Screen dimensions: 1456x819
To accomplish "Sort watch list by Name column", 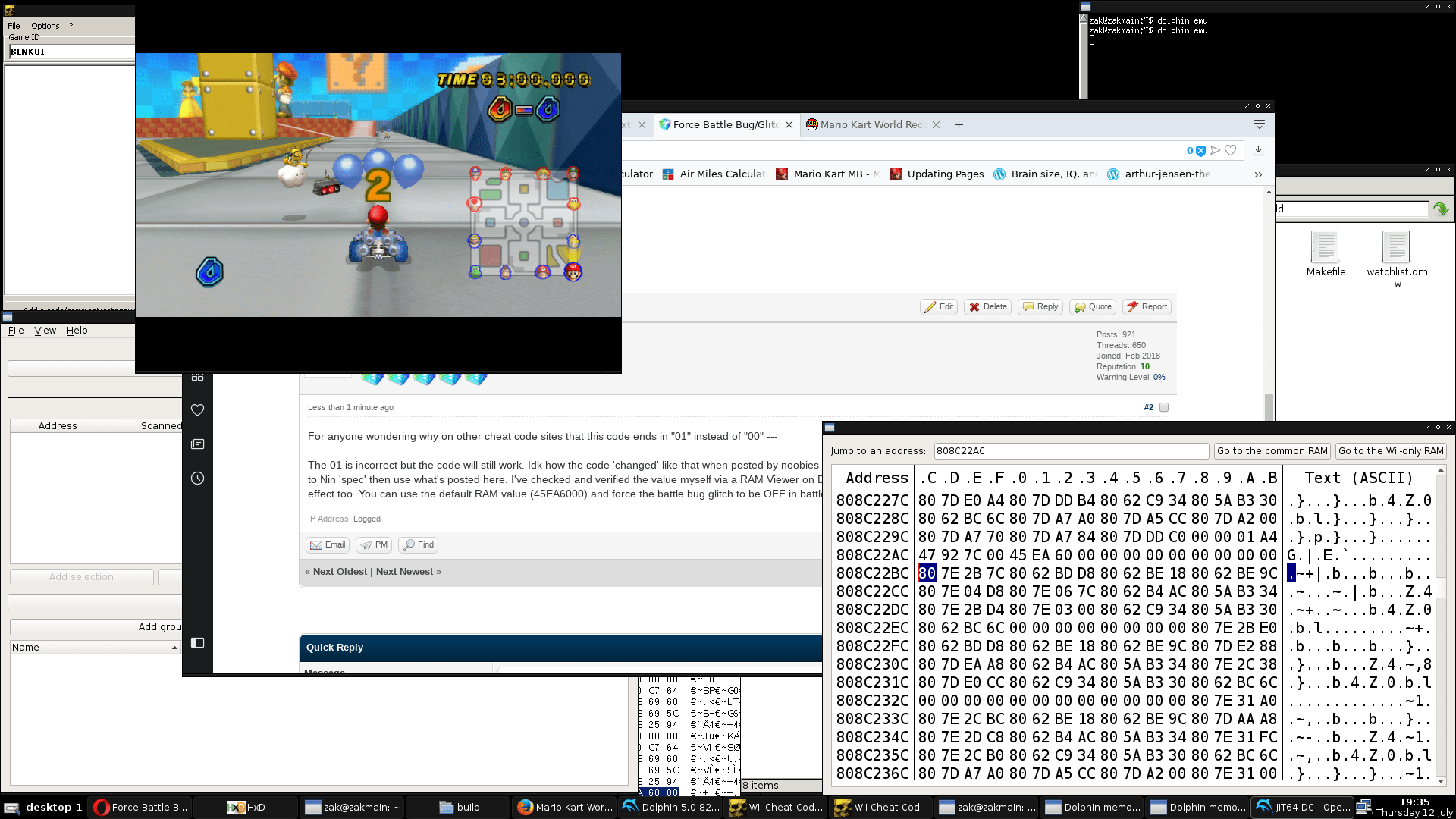I will click(x=95, y=648).
